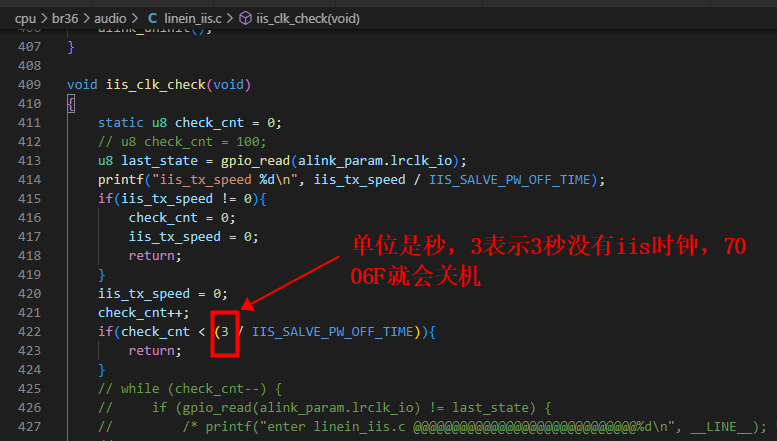Click commented 'while (check_cnt--)' line
The width and height of the screenshot is (777, 441).
coord(190,389)
